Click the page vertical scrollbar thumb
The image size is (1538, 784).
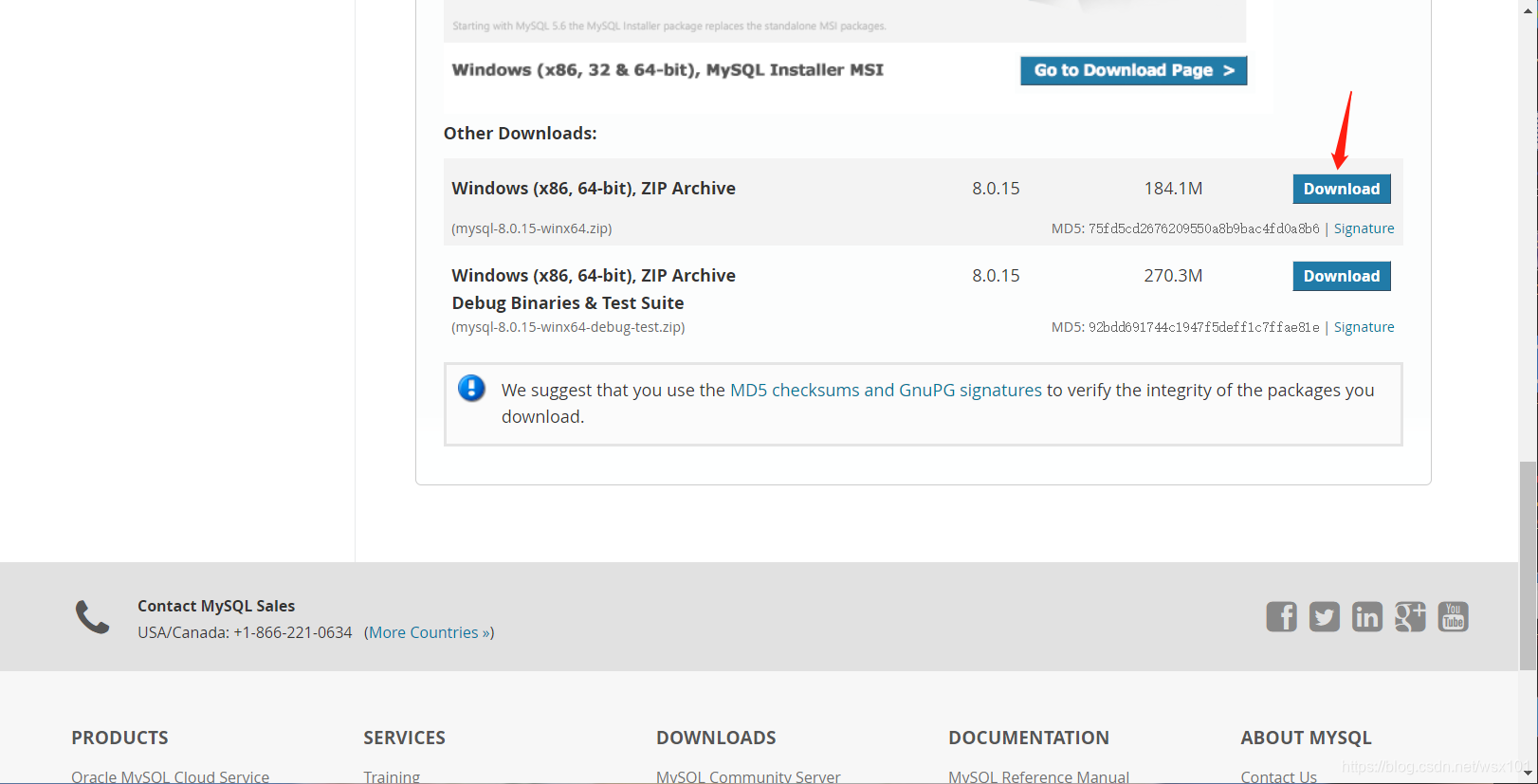click(x=1528, y=564)
